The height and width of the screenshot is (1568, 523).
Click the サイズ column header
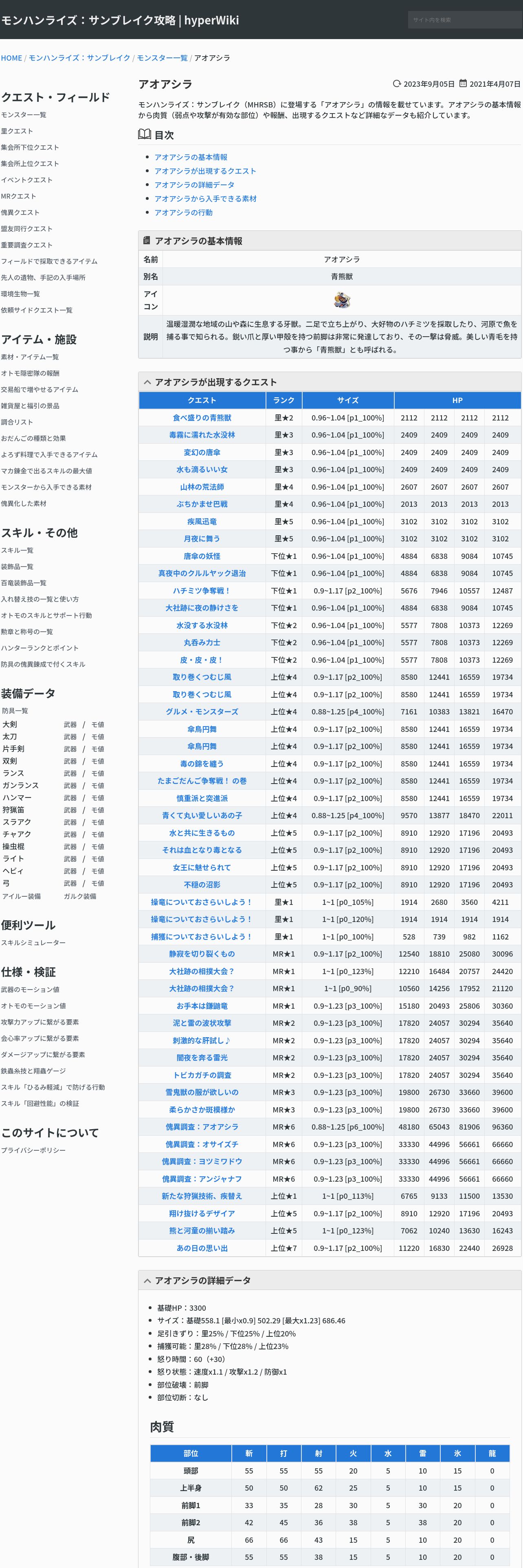click(x=348, y=400)
